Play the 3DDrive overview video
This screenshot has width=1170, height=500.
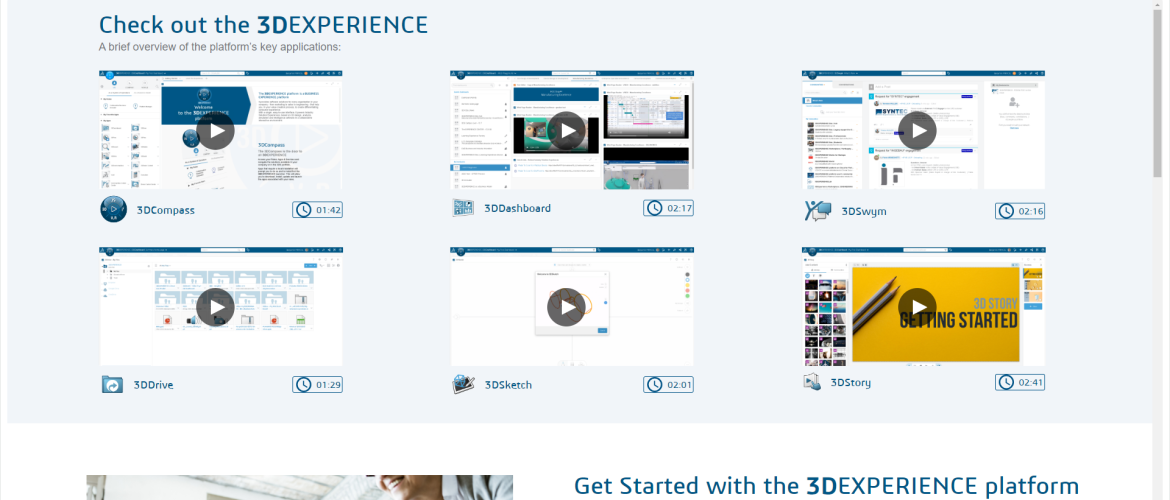pyautogui.click(x=216, y=307)
